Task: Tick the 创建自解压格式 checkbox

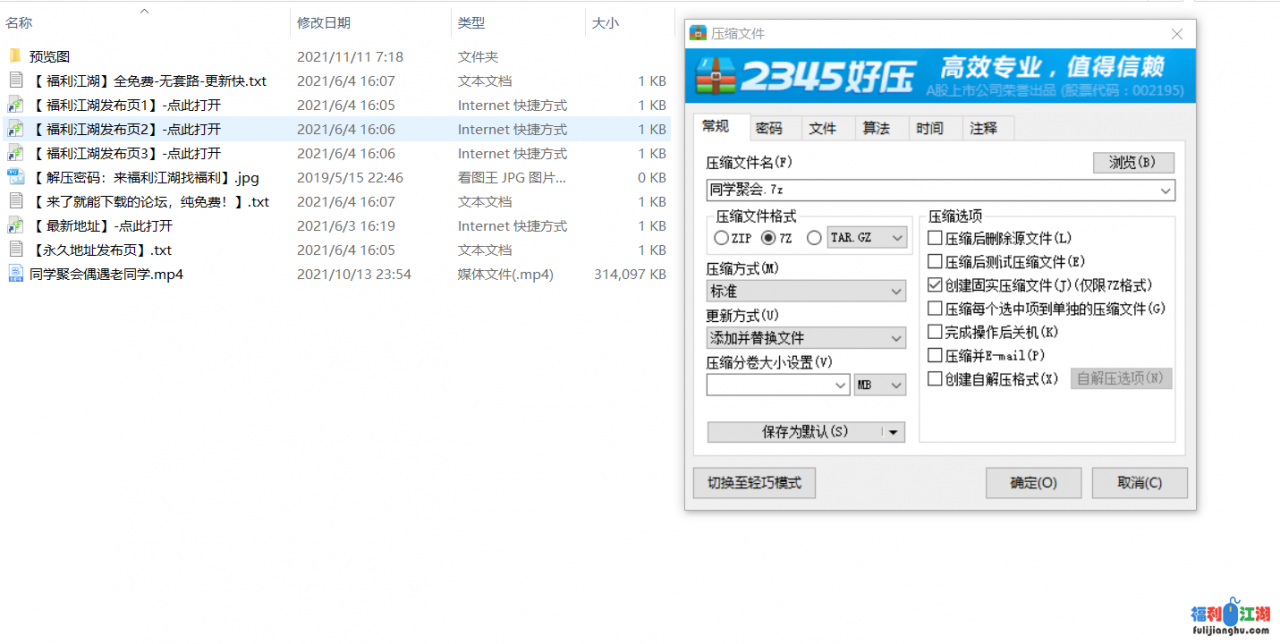Action: click(x=935, y=379)
